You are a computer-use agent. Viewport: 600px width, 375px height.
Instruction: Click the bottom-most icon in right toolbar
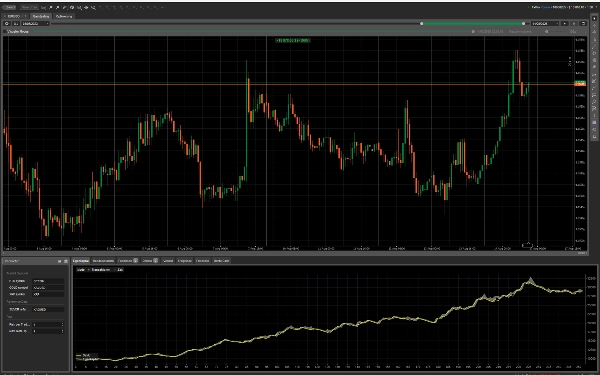click(594, 136)
